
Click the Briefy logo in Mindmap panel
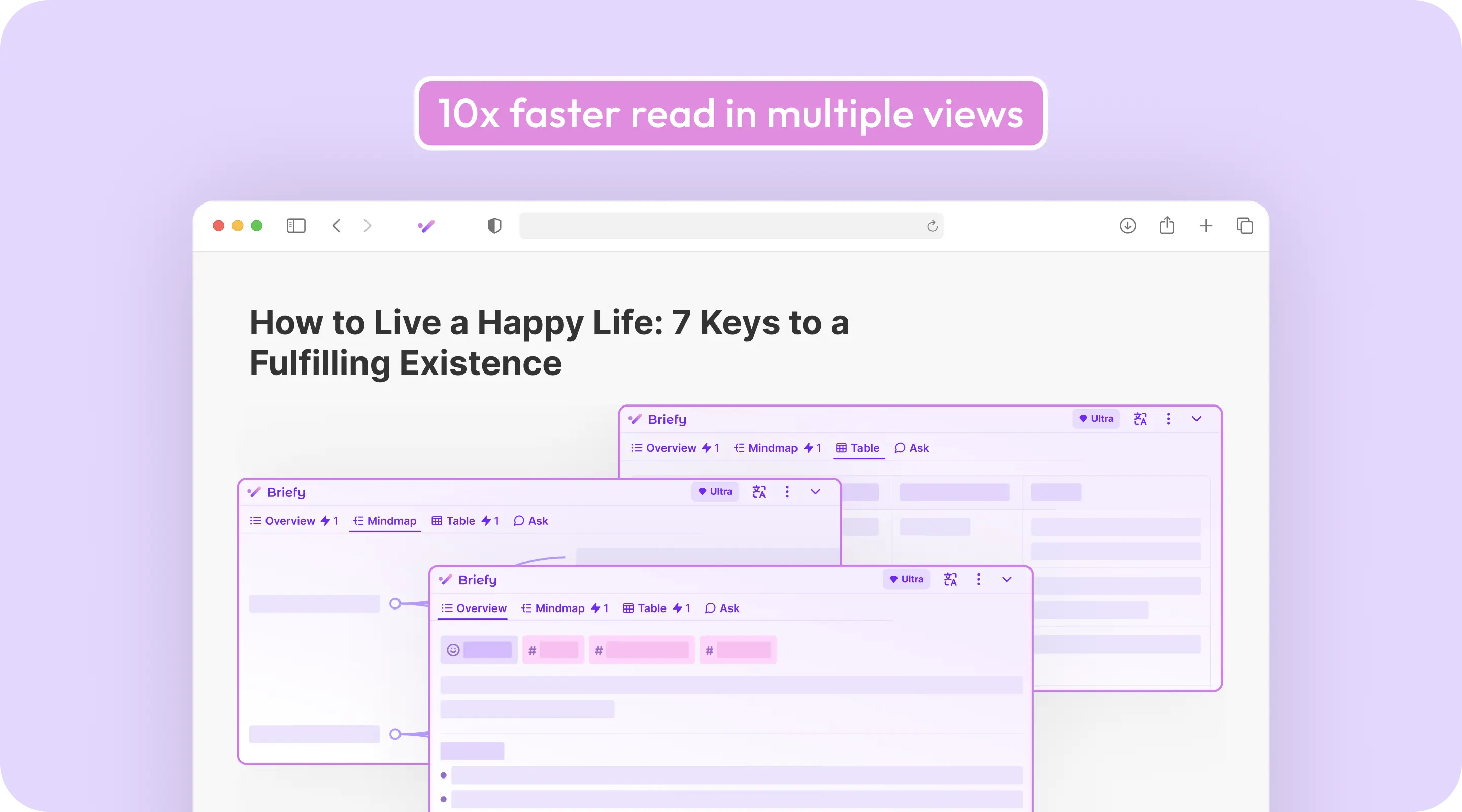pos(277,492)
